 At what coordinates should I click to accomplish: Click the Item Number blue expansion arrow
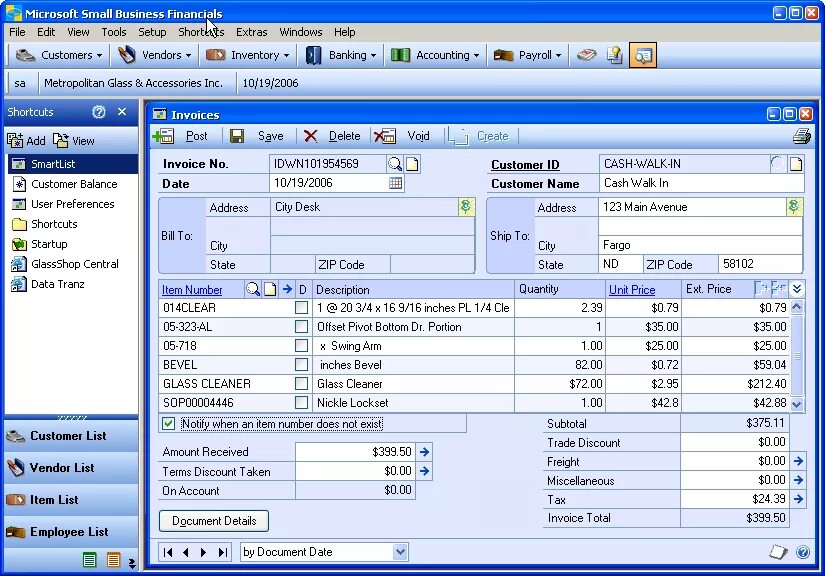pyautogui.click(x=287, y=289)
